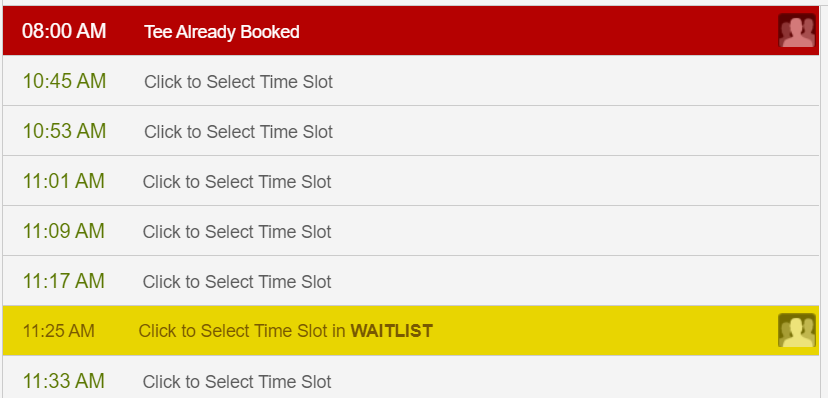Pick the 11:09 AM time slot
The height and width of the screenshot is (398, 828).
(x=411, y=231)
